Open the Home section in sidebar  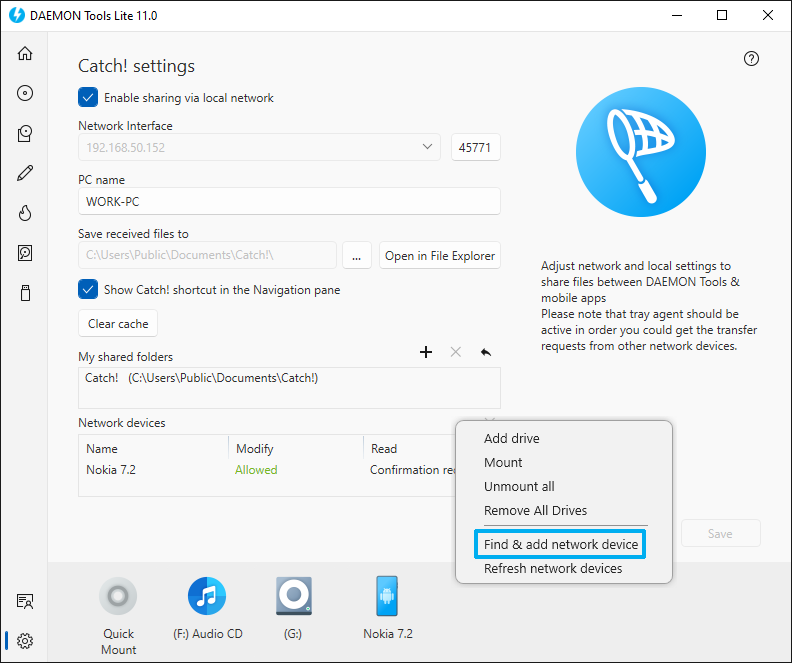click(25, 54)
